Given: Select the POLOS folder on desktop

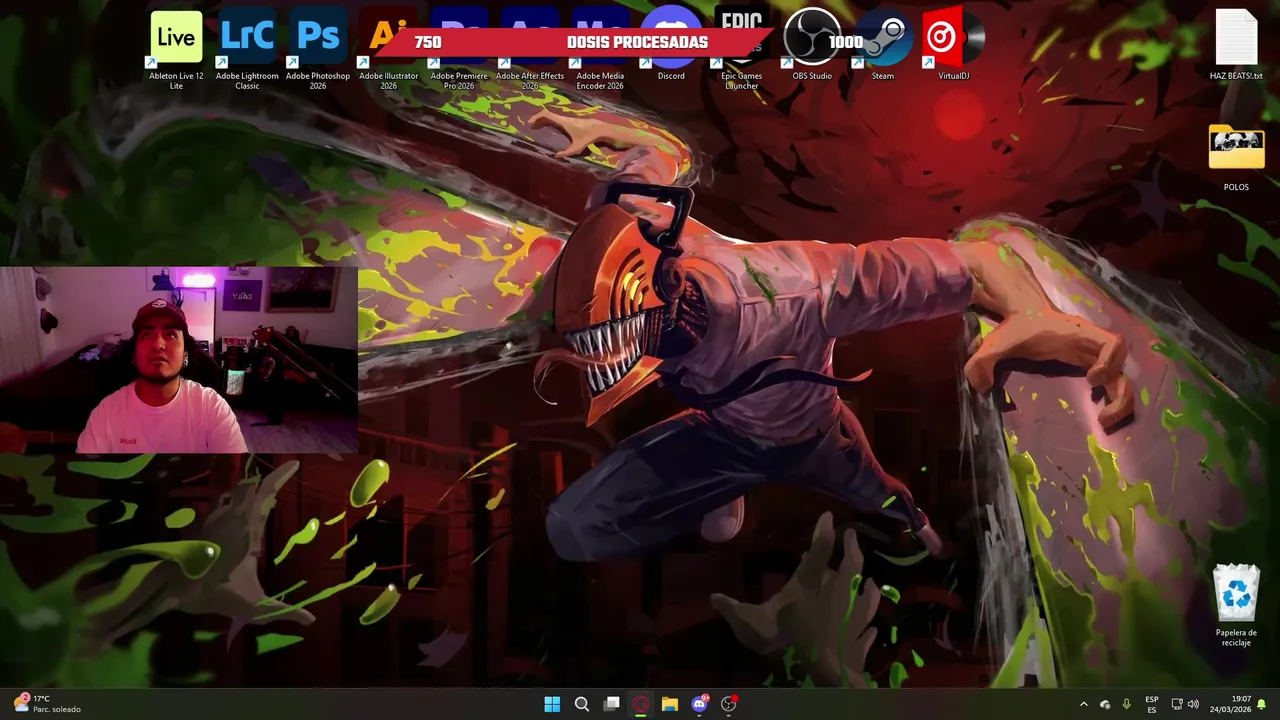Looking at the screenshot, I should click(1236, 158).
